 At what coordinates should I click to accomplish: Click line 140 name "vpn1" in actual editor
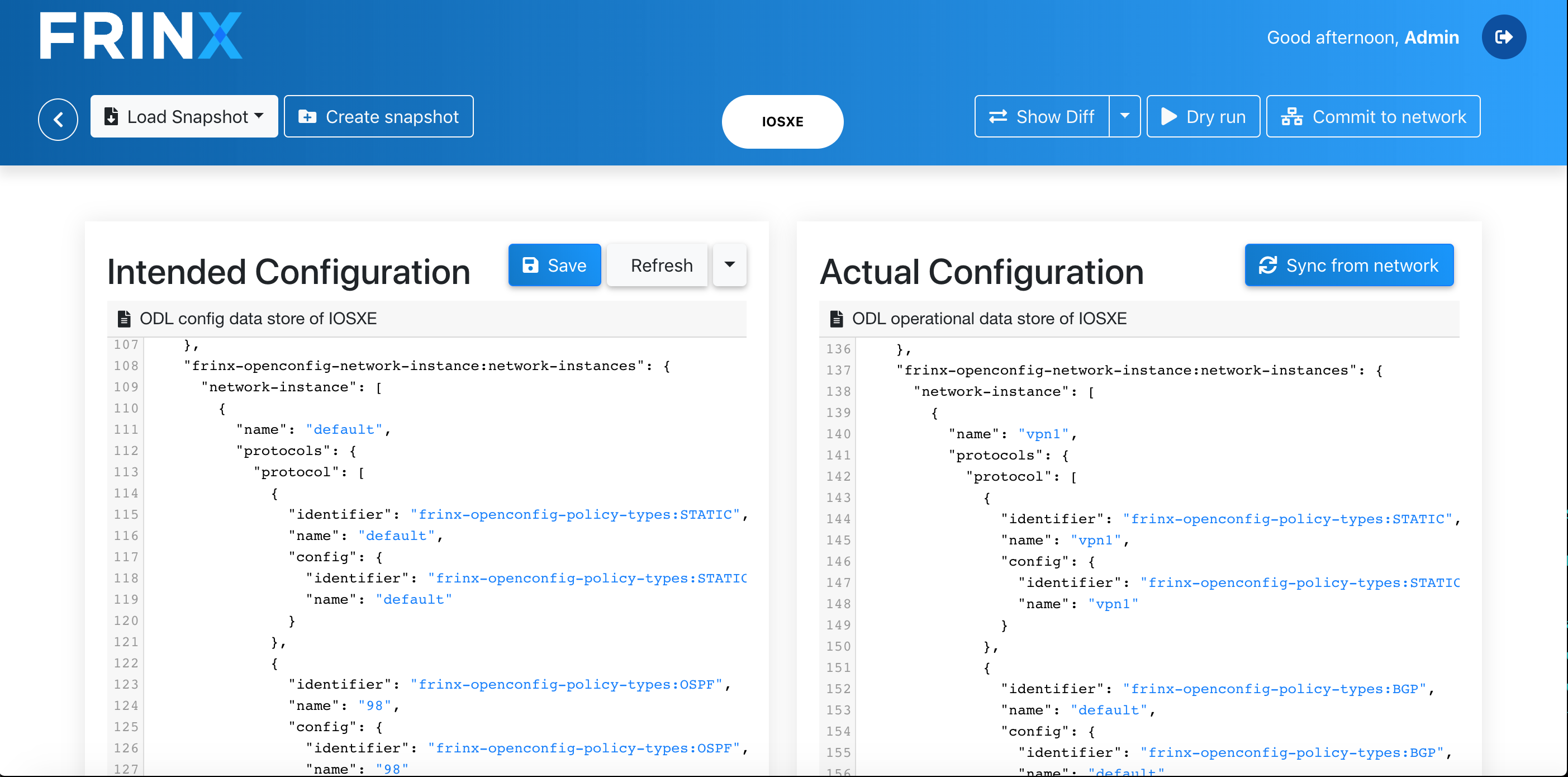click(x=1013, y=434)
